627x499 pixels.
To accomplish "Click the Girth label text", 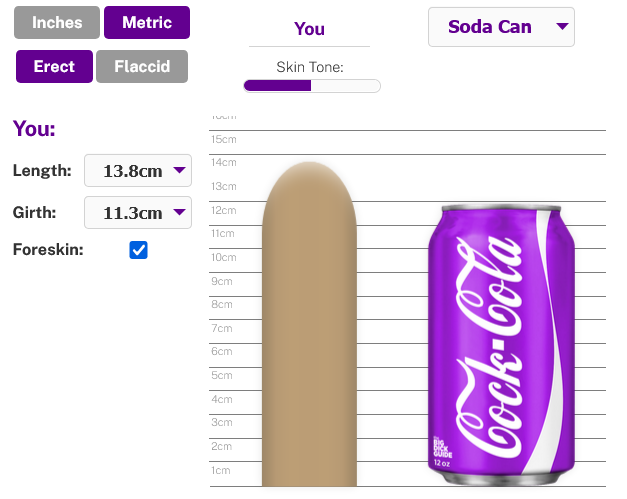I will click(34, 212).
